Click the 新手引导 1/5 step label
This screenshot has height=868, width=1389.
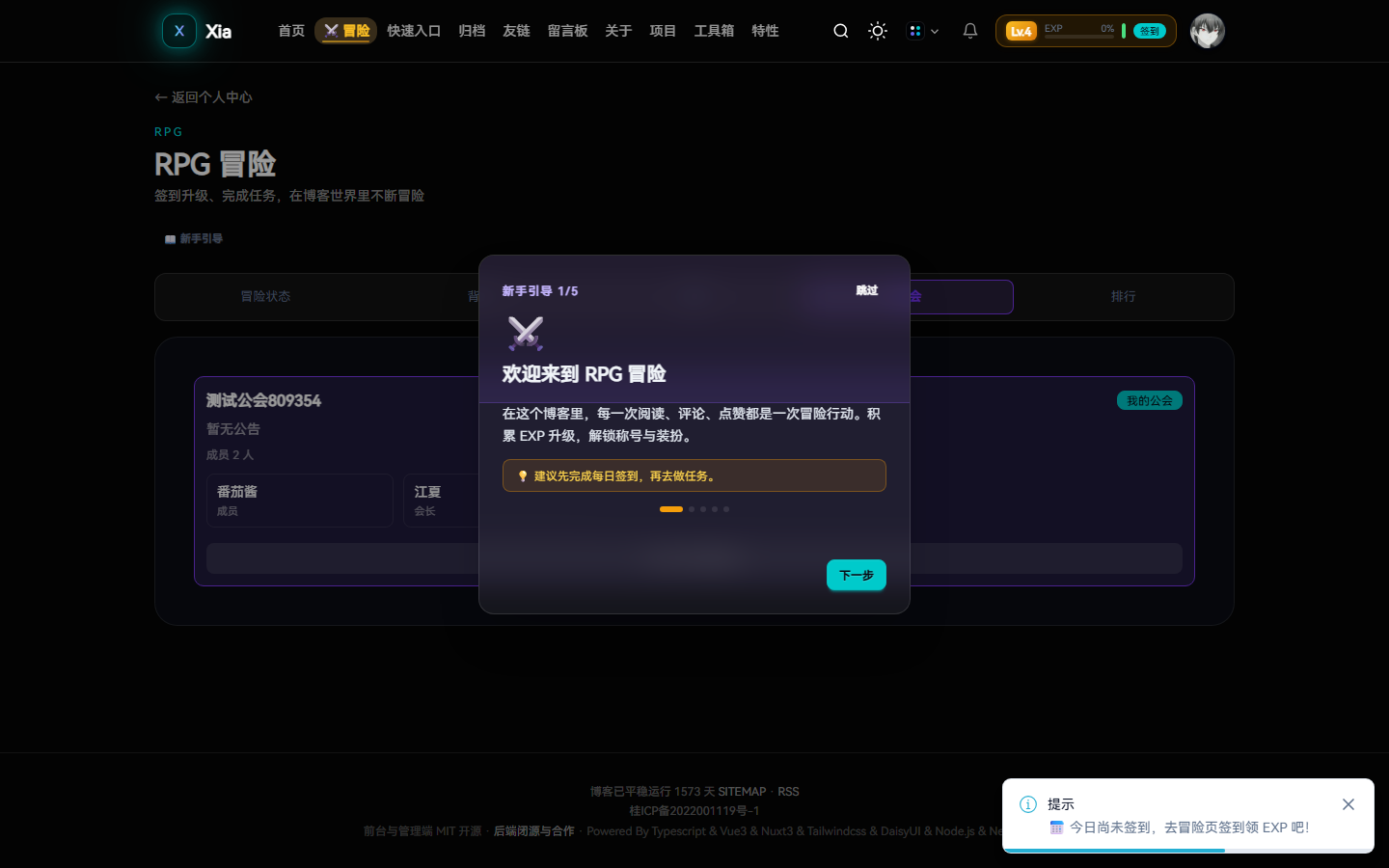[x=540, y=291]
